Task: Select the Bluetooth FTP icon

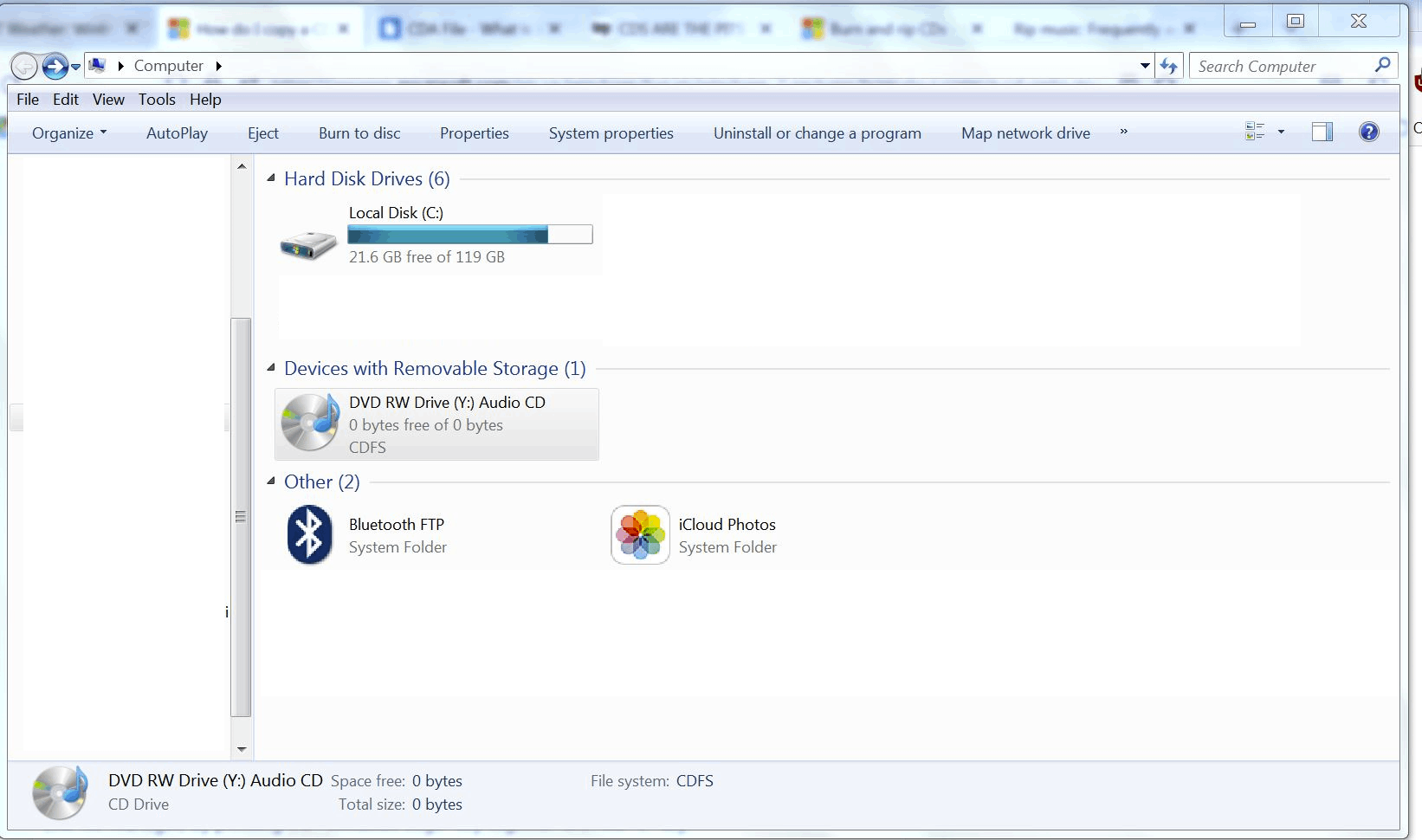Action: pos(309,535)
